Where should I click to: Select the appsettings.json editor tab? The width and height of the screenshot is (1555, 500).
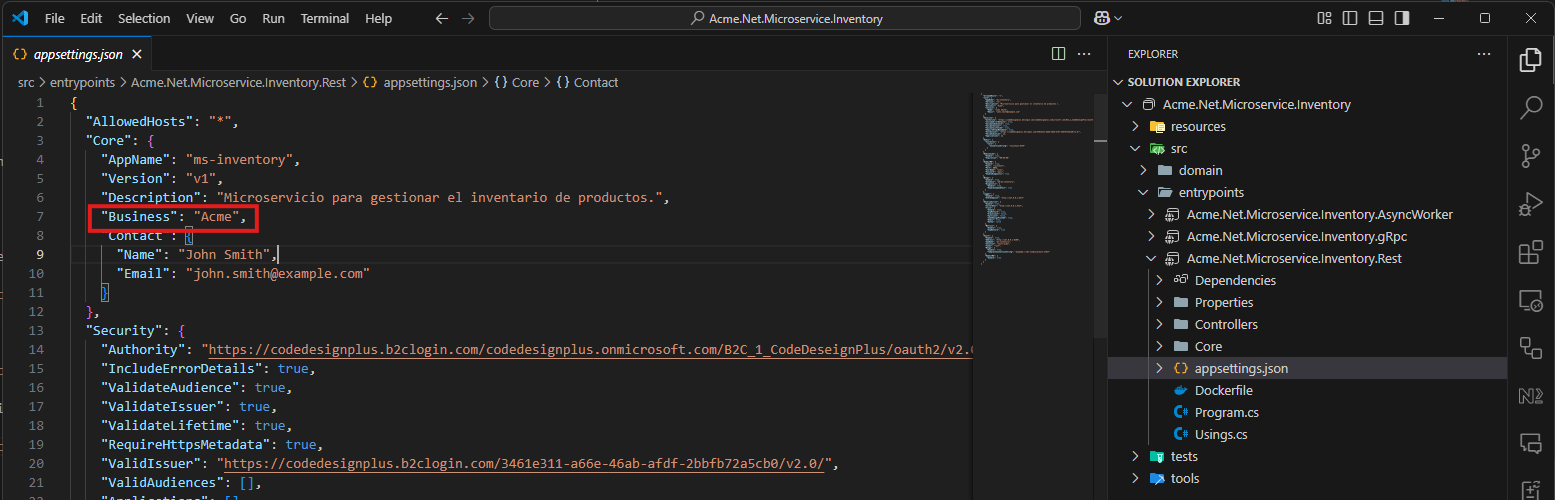click(77, 55)
